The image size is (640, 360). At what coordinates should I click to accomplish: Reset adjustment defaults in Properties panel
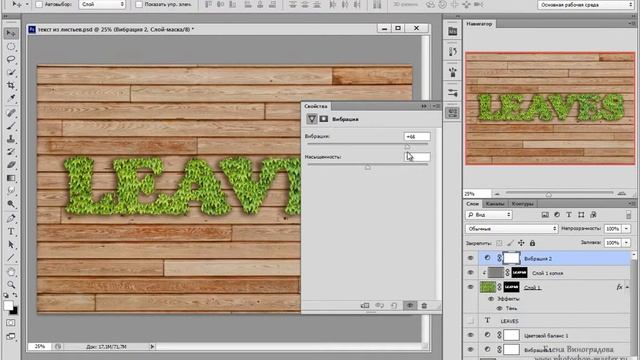click(394, 305)
